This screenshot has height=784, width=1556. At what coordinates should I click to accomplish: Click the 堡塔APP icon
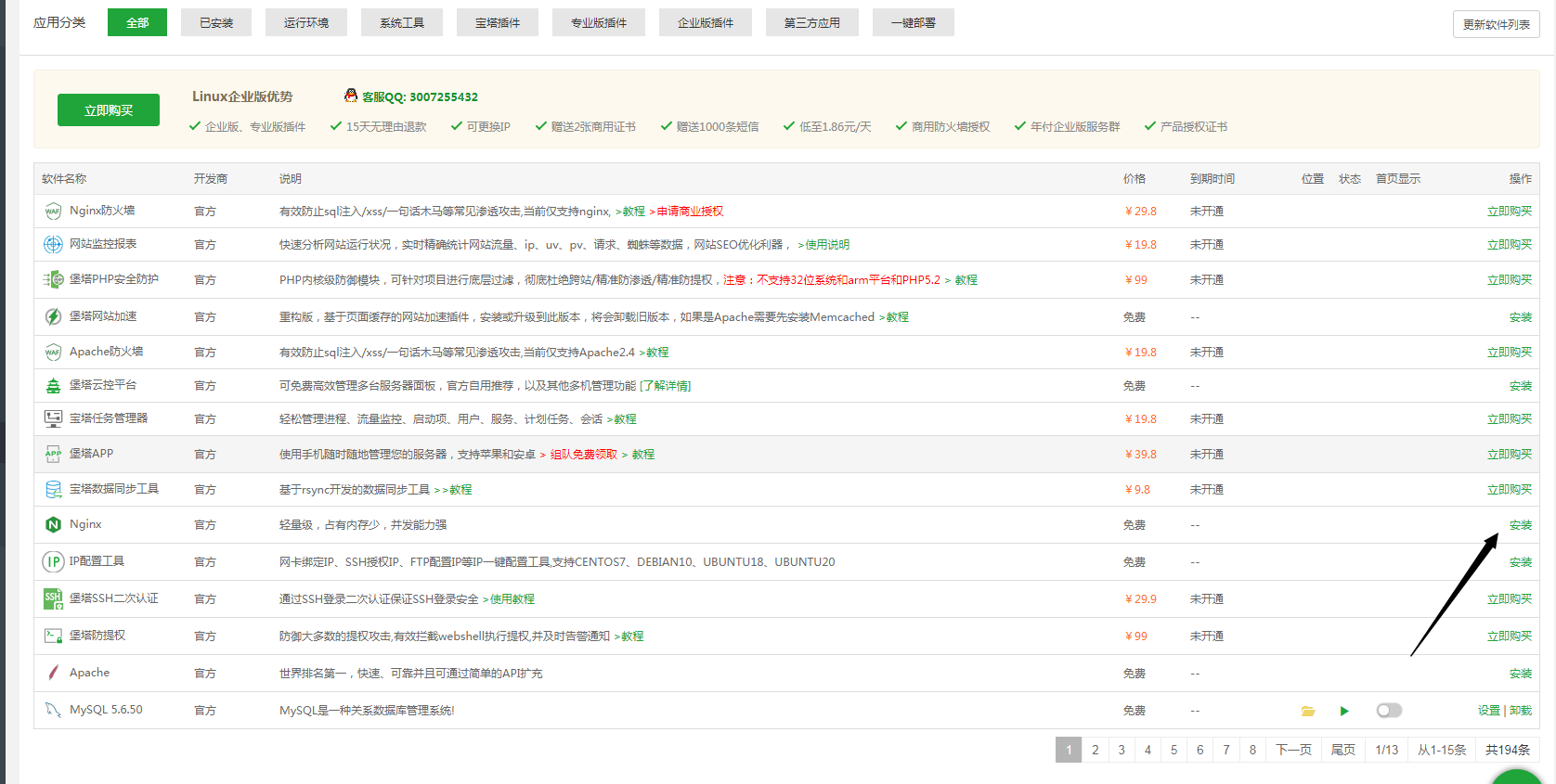pos(53,454)
